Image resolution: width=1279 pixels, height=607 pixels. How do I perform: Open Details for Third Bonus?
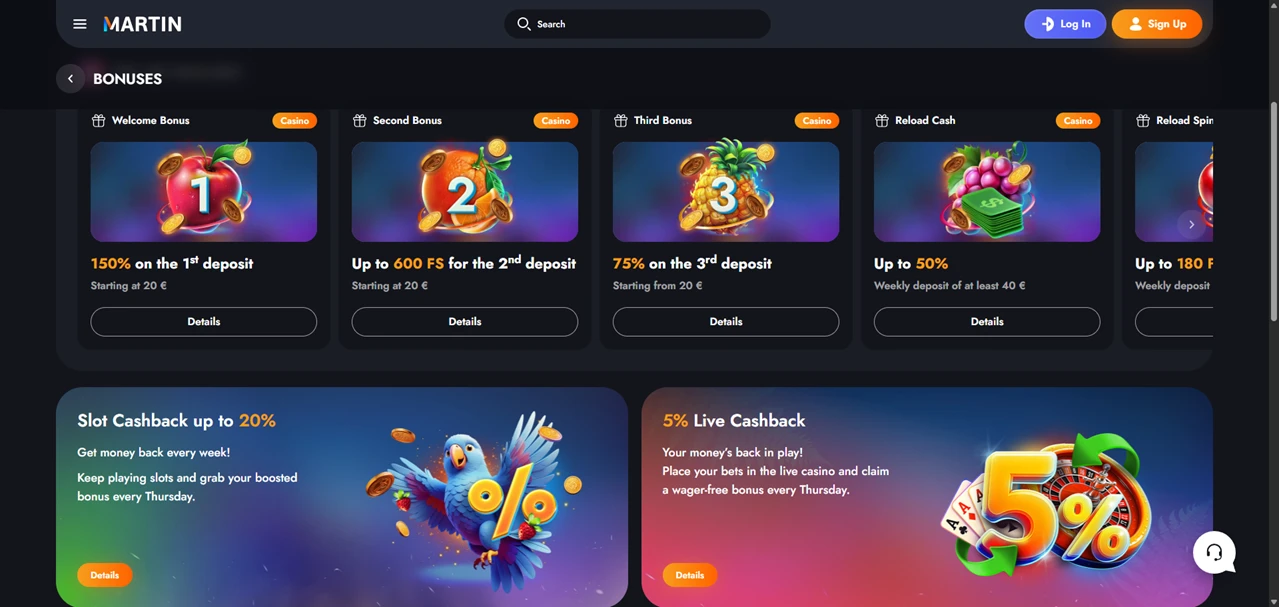pos(726,322)
